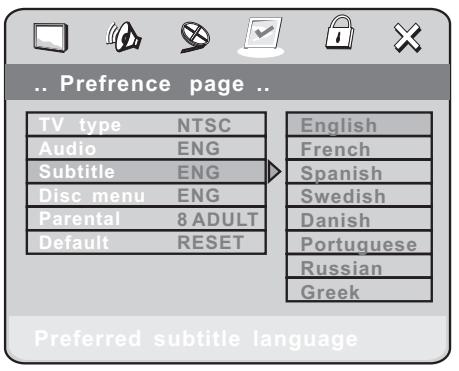Image resolution: width=459 pixels, height=371 pixels.
Task: Exit setup menu with the X icon
Action: (x=407, y=37)
